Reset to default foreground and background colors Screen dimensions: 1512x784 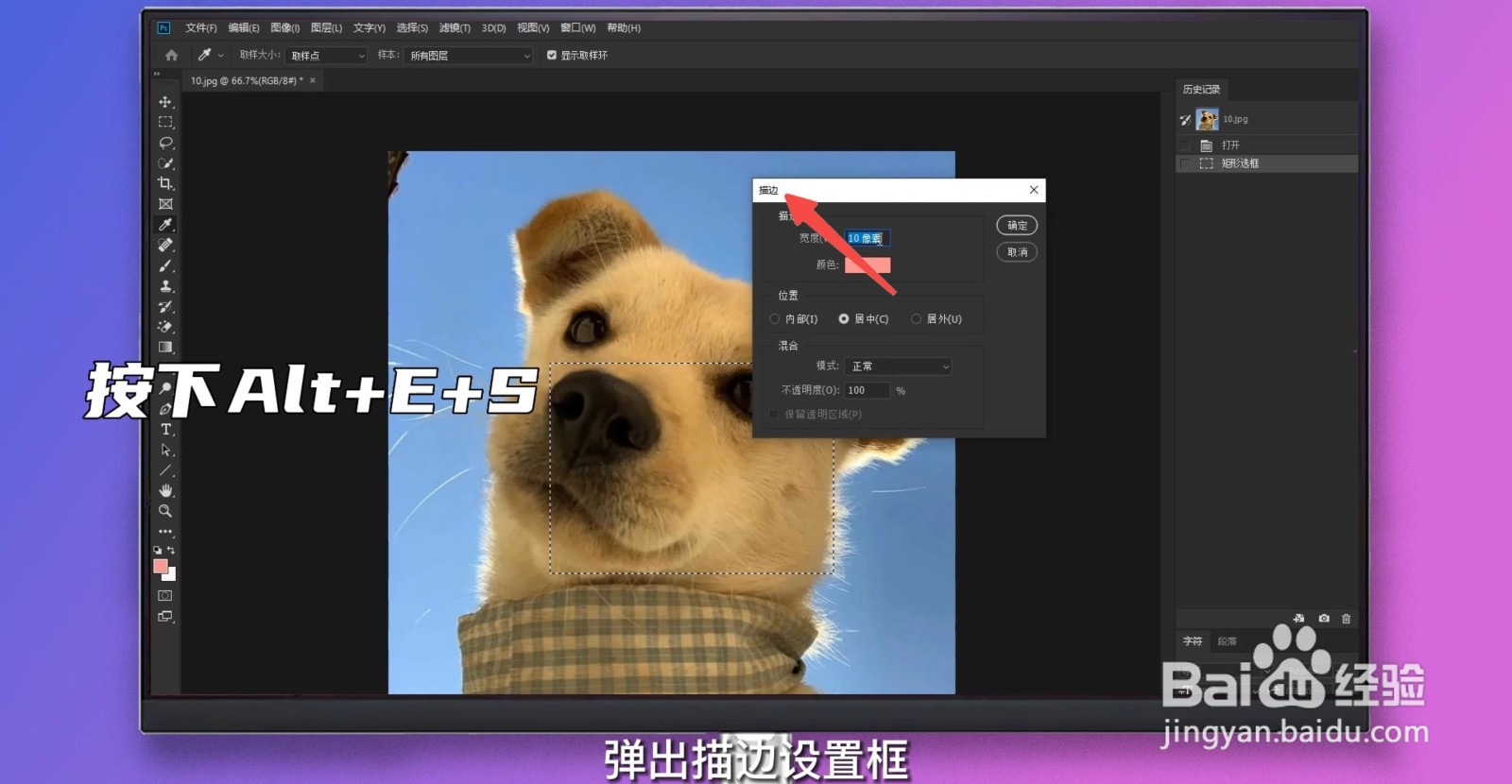pos(158,550)
